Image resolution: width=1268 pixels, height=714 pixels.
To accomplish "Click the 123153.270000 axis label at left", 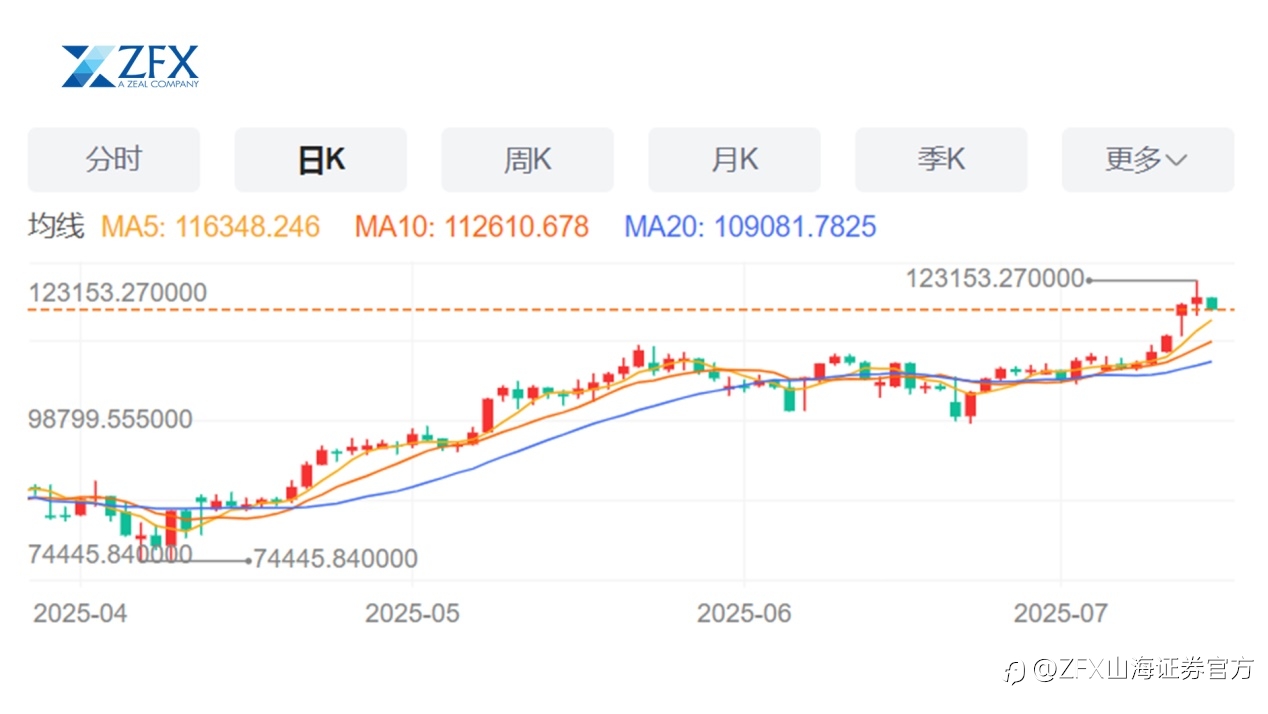I will click(117, 292).
